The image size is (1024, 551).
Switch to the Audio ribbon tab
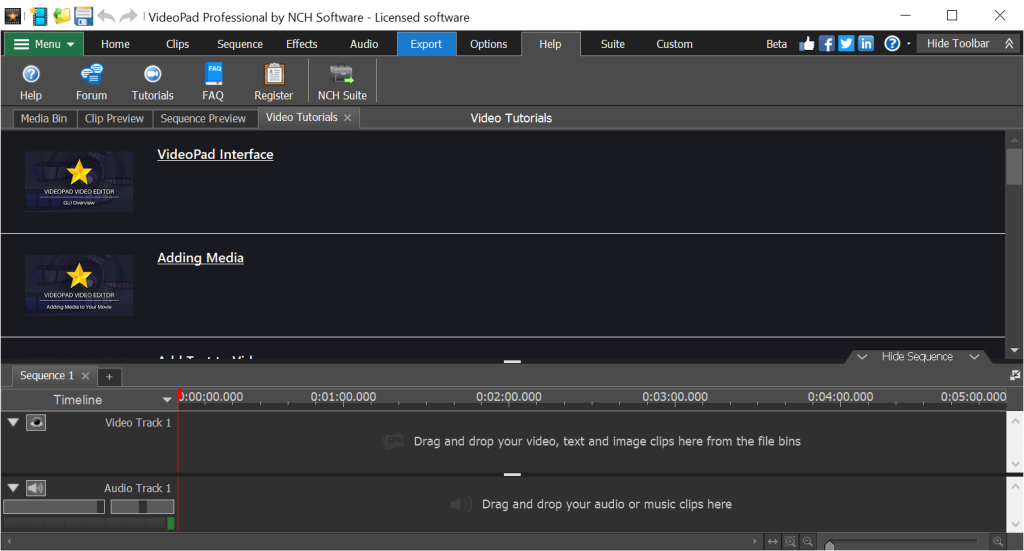click(x=364, y=44)
